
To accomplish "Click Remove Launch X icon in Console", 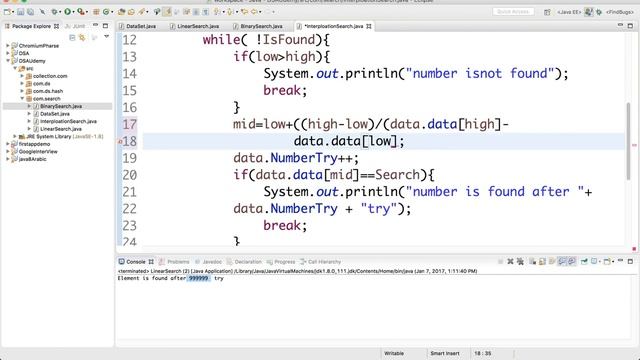I will tap(510, 262).
